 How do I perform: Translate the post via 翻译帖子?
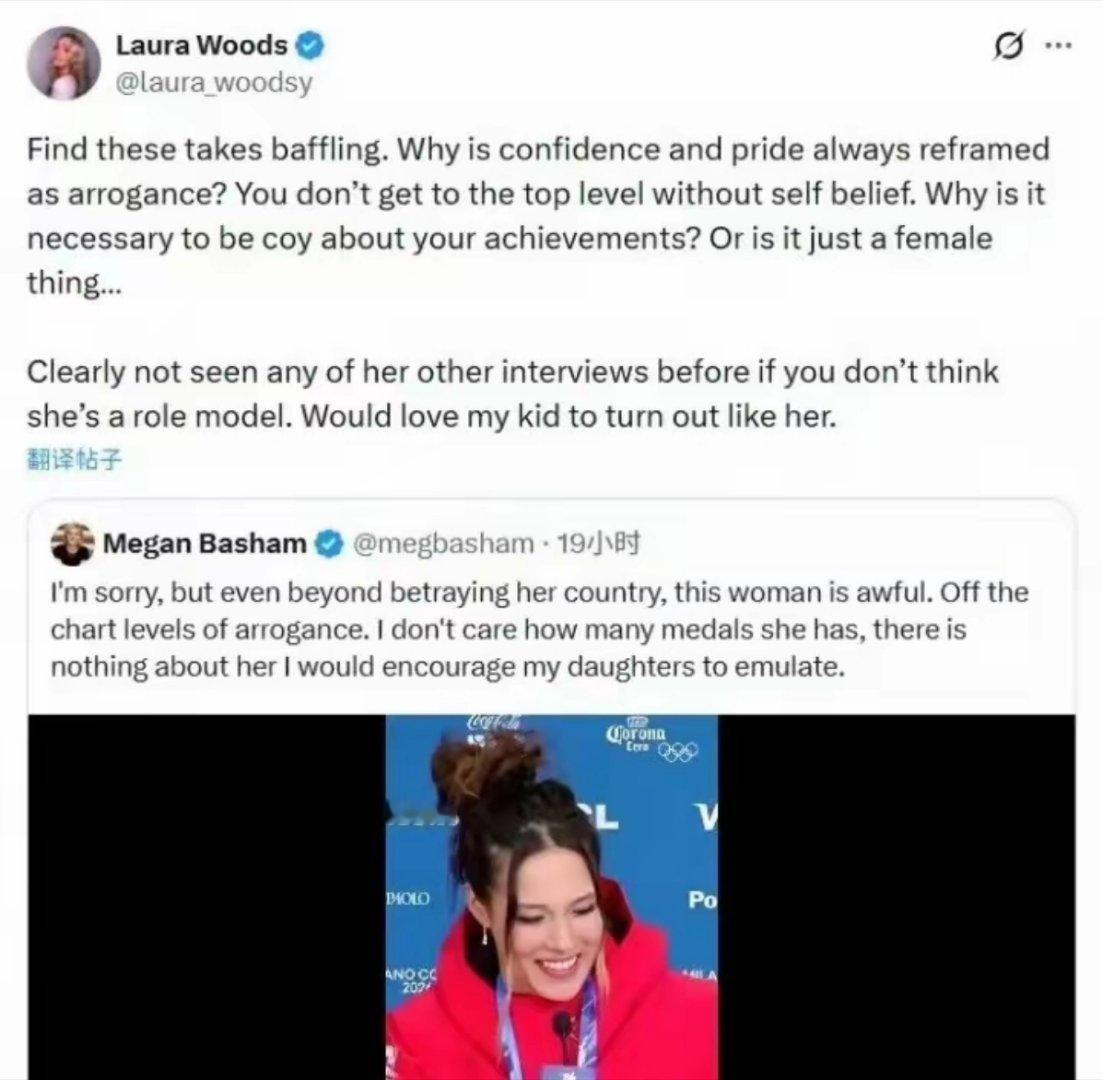pos(74,460)
